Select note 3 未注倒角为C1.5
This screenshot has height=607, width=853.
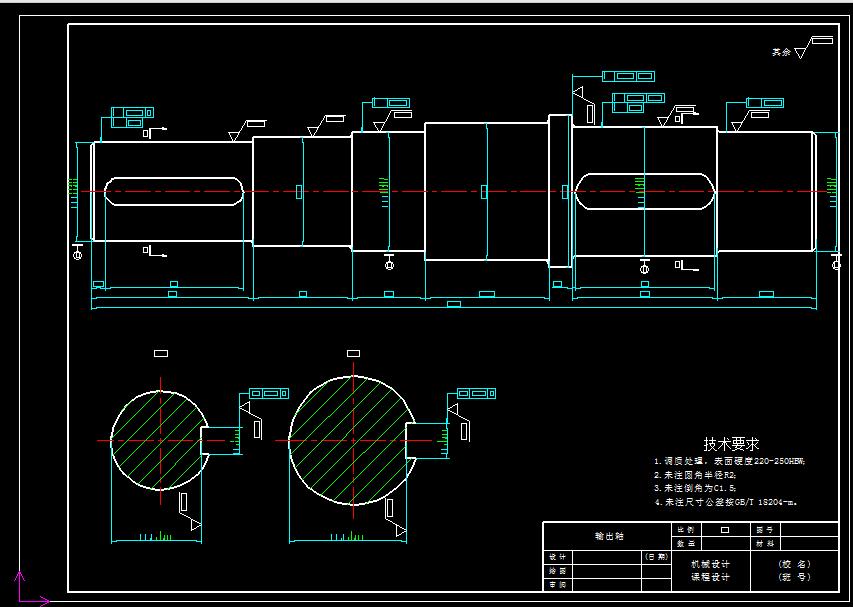(695, 488)
